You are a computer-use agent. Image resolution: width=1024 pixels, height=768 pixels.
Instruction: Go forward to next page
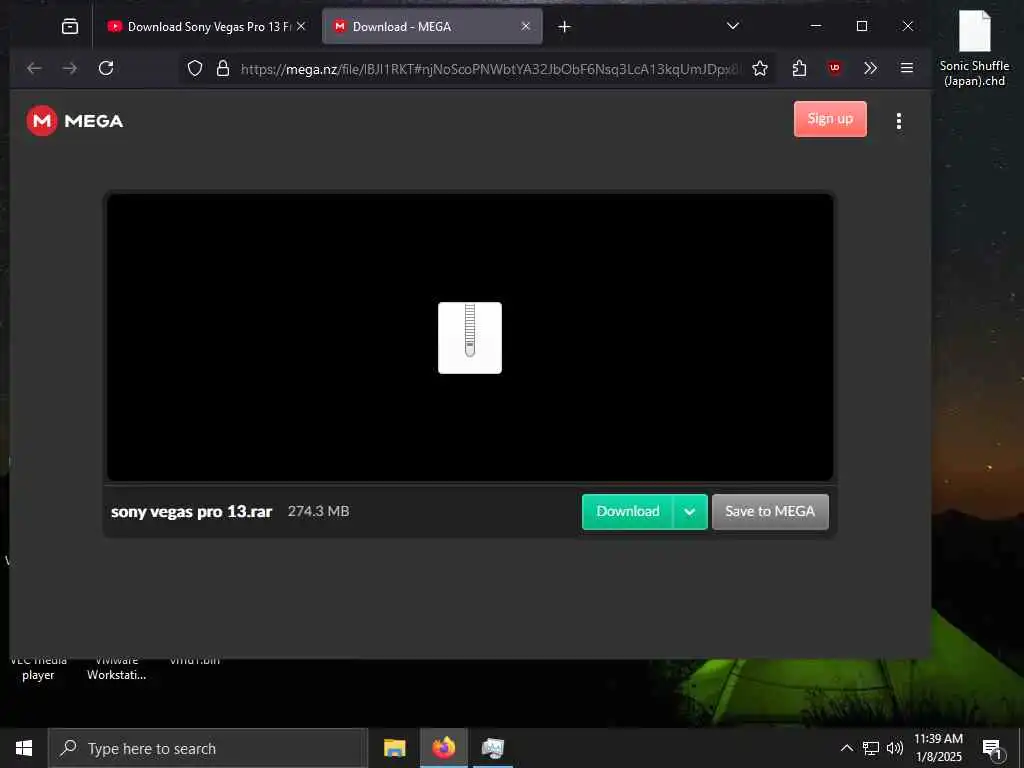pos(69,68)
